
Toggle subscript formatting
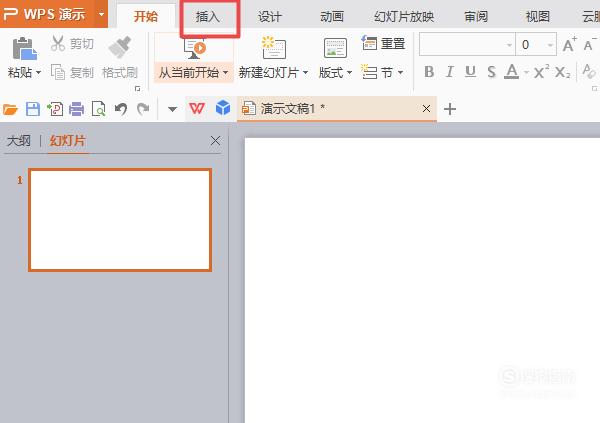(562, 72)
